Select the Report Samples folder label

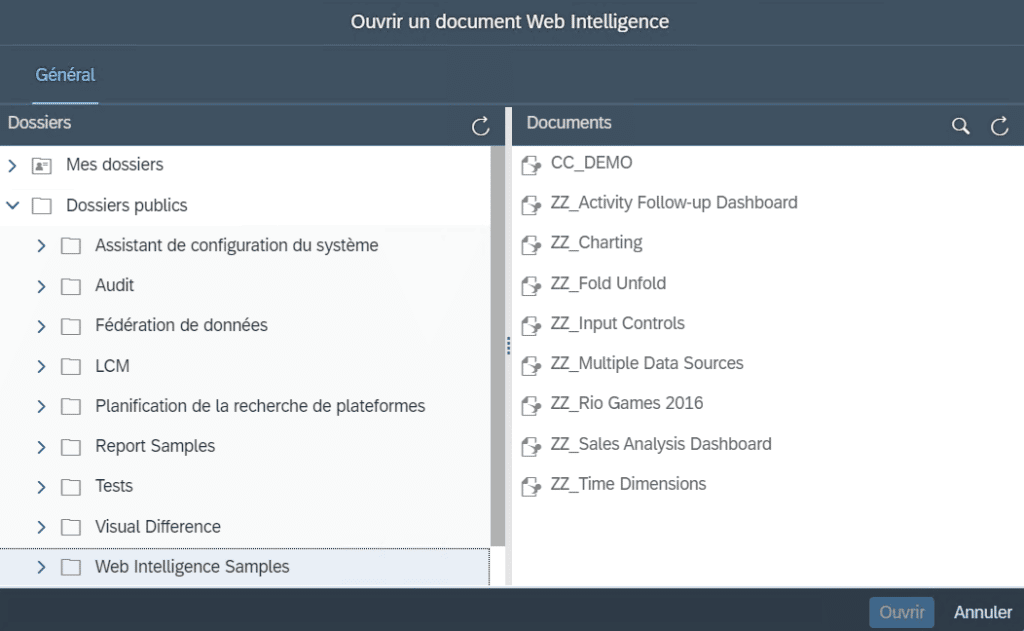click(x=155, y=446)
